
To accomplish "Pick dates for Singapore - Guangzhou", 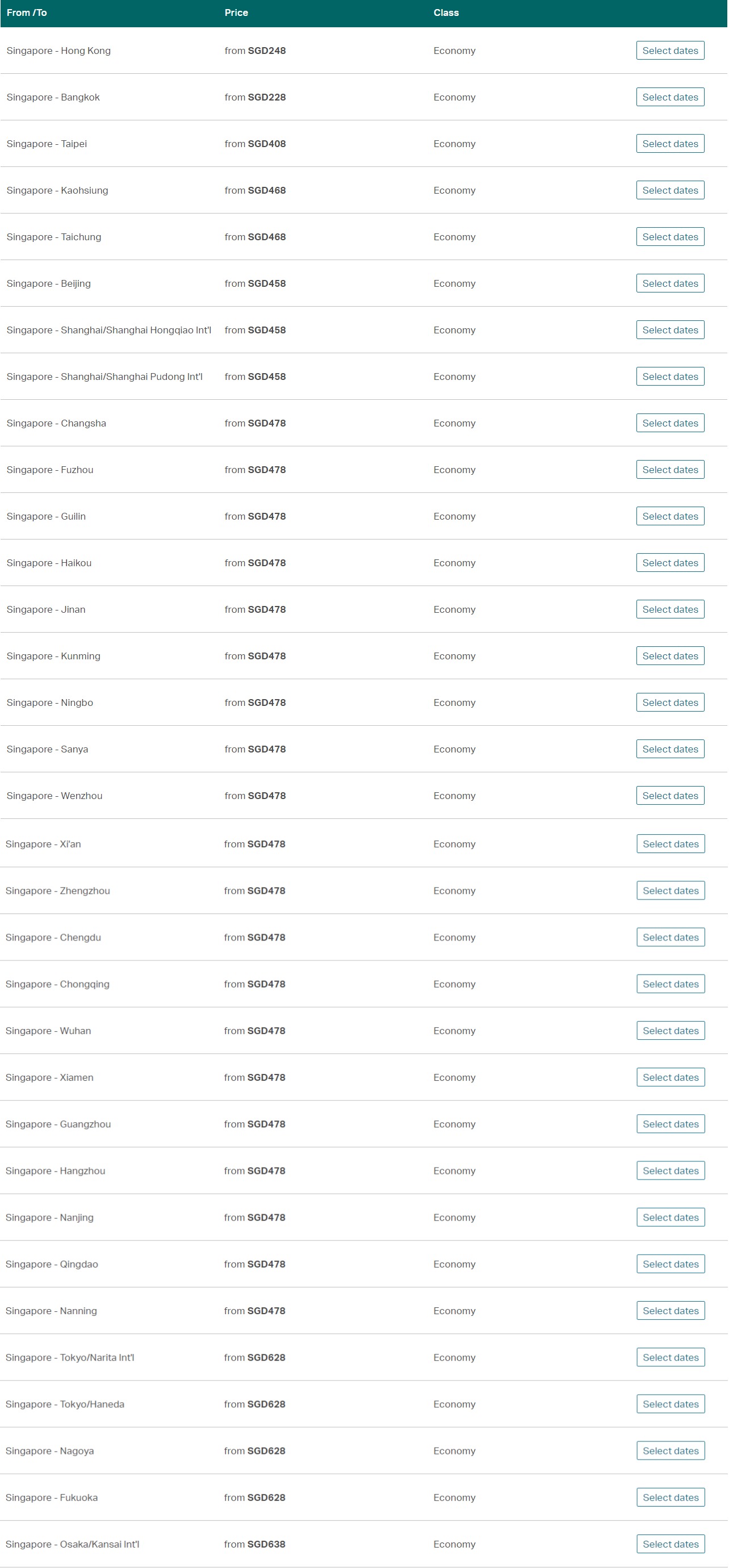I will [671, 1124].
